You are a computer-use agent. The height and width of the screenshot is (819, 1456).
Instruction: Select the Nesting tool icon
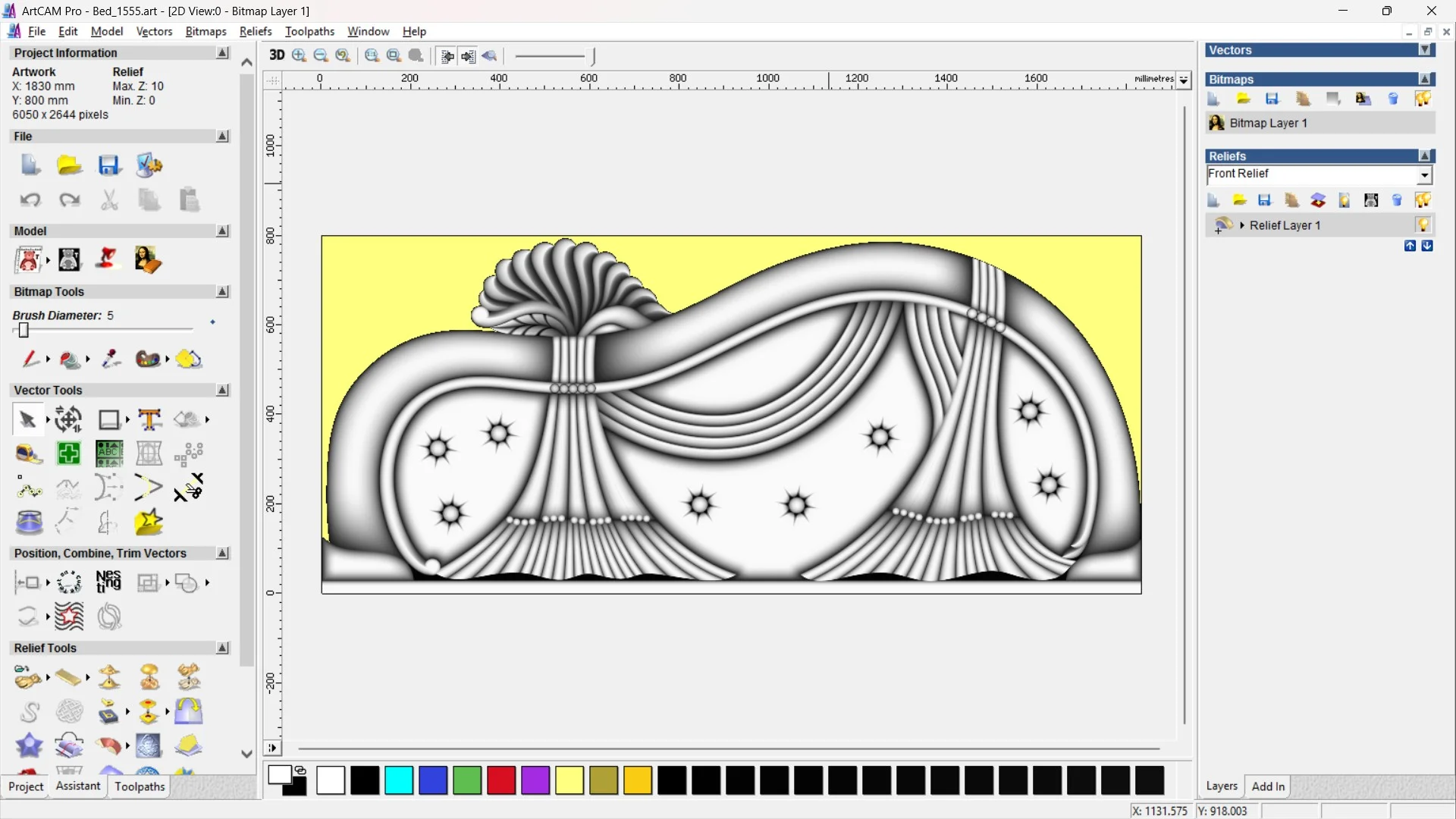point(108,582)
